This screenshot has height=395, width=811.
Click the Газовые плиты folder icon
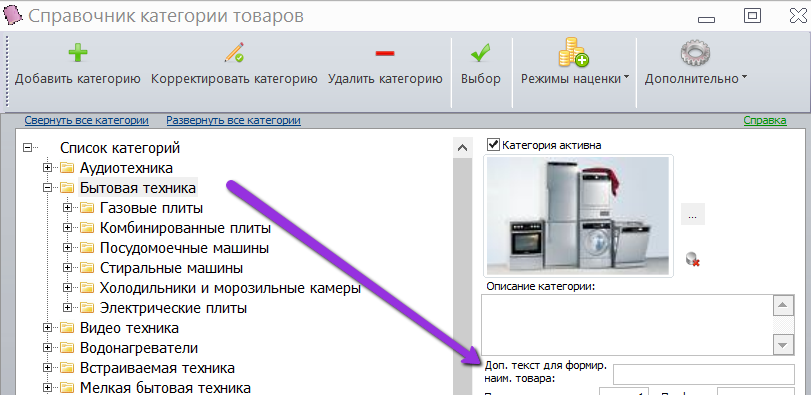pyautogui.click(x=87, y=208)
